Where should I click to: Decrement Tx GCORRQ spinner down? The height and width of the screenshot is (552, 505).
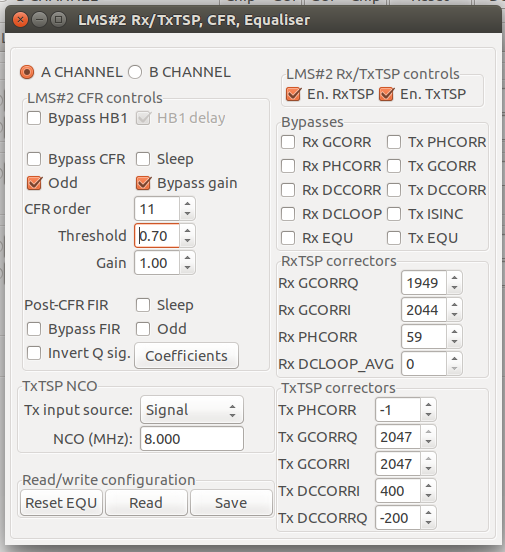point(428,442)
